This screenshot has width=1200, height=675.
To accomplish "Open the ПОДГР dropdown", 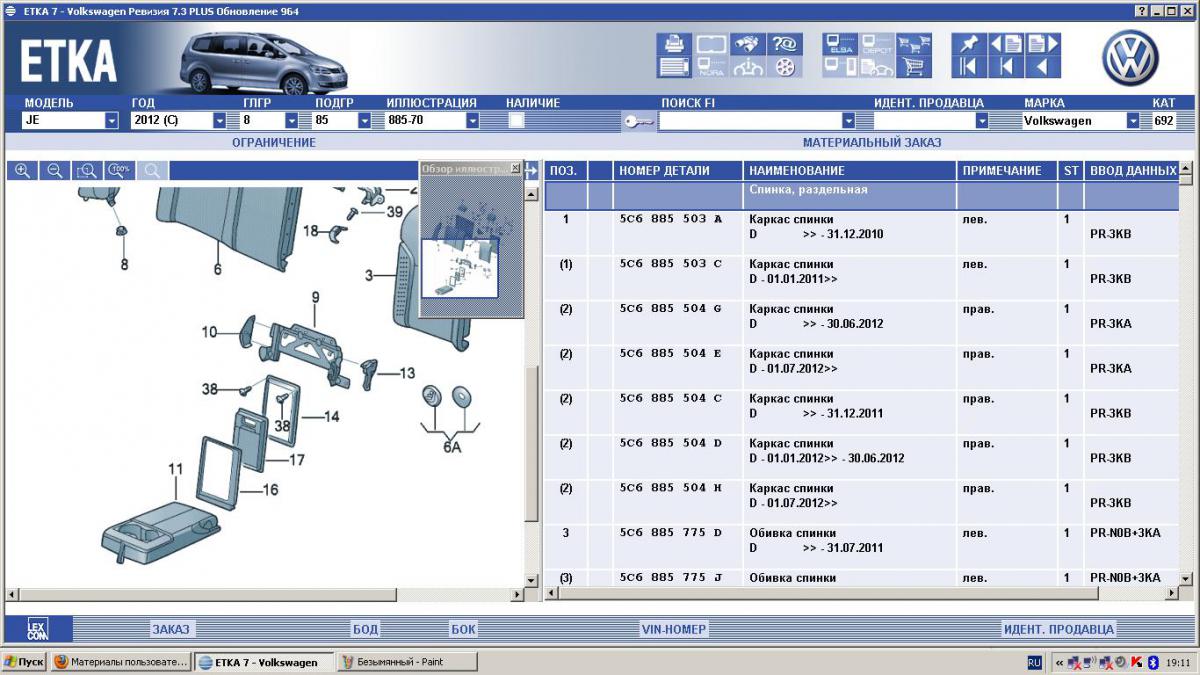I will coord(364,121).
